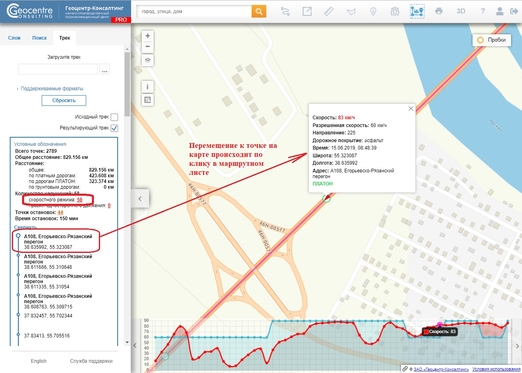Collapse the left side panel
The width and height of the screenshot is (522, 373).
point(140,199)
